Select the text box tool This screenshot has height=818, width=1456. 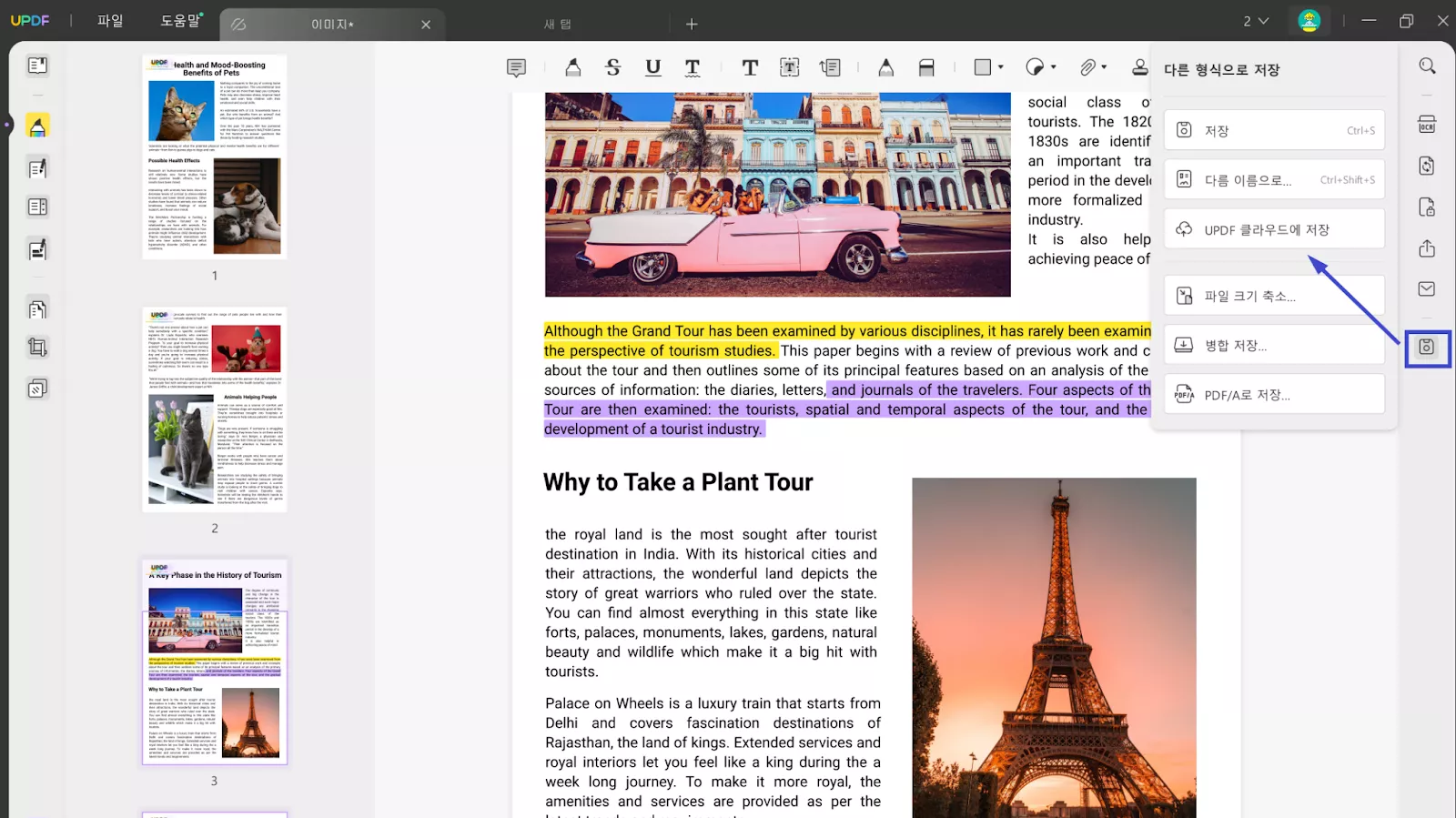coord(790,67)
